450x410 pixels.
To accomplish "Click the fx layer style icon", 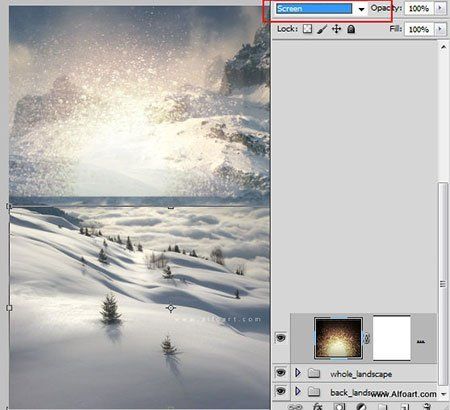I will coord(317,406).
